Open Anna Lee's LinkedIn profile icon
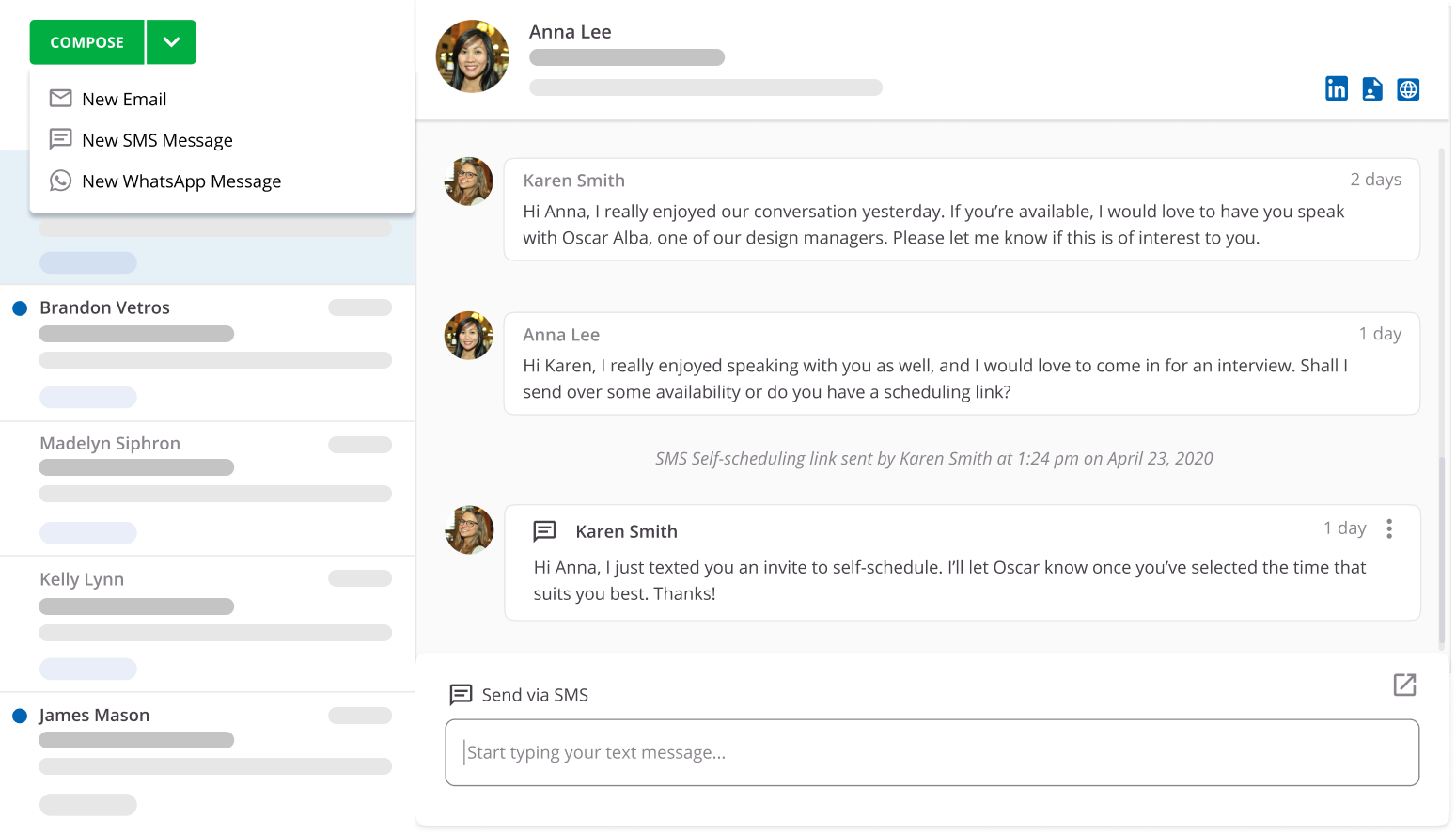The width and height of the screenshot is (1456, 835). point(1336,89)
